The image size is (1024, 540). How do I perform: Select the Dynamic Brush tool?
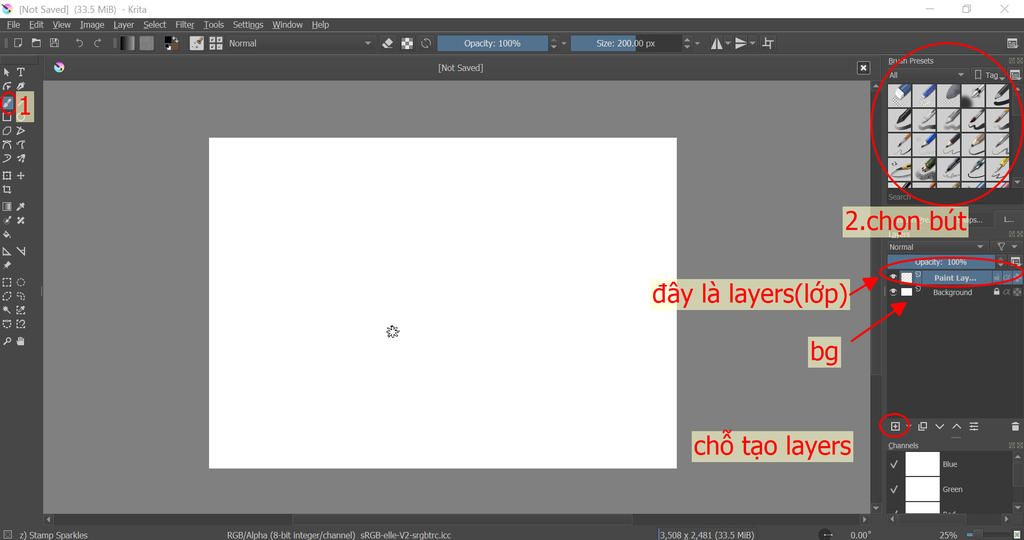7,159
